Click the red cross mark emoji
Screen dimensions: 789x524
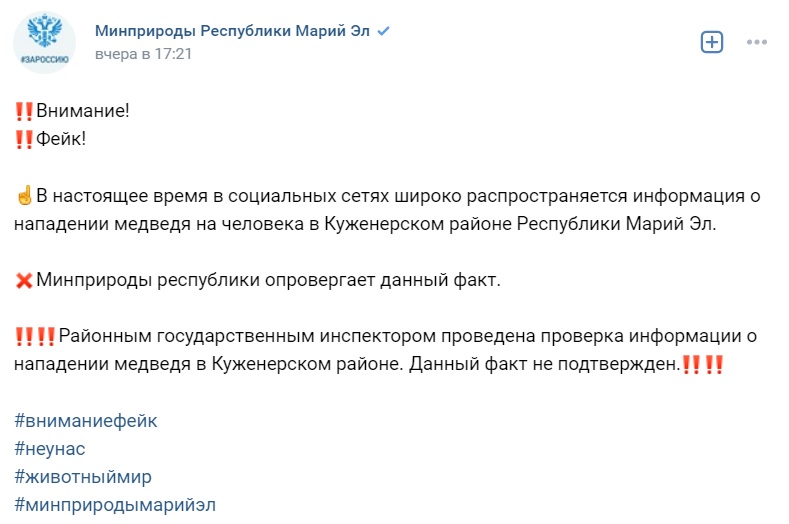(x=24, y=280)
